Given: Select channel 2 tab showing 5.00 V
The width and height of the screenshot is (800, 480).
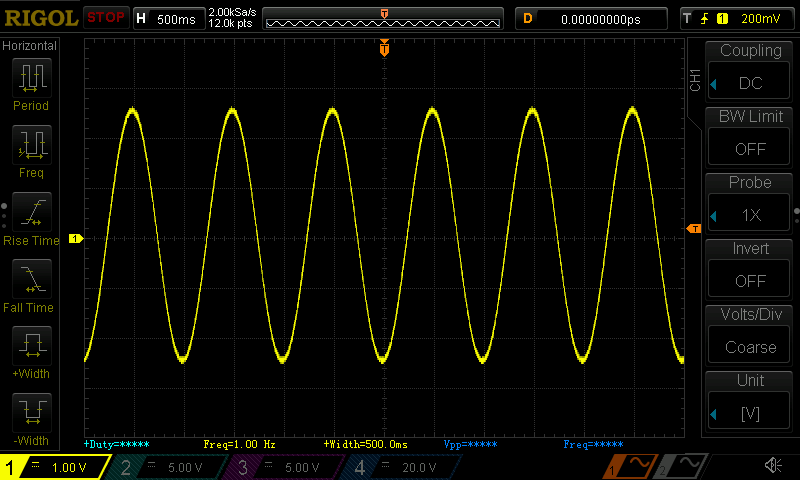Looking at the screenshot, I should pyautogui.click(x=168, y=467).
